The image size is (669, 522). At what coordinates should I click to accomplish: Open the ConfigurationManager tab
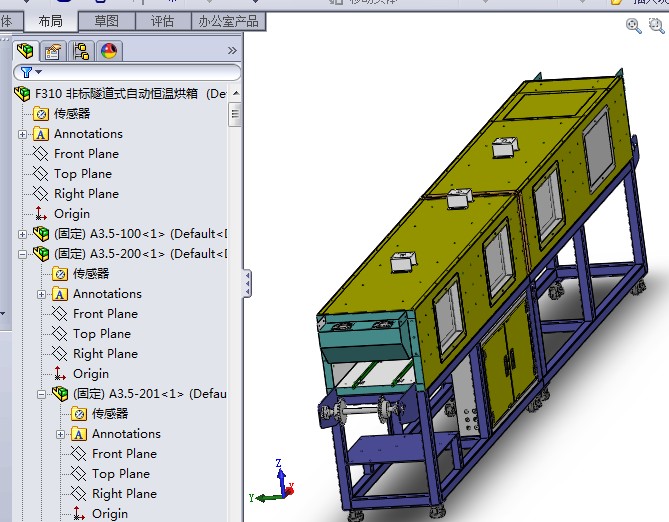point(81,52)
